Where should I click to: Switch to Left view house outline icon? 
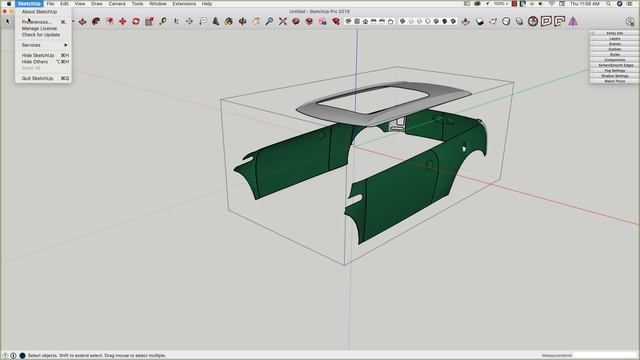391,21
